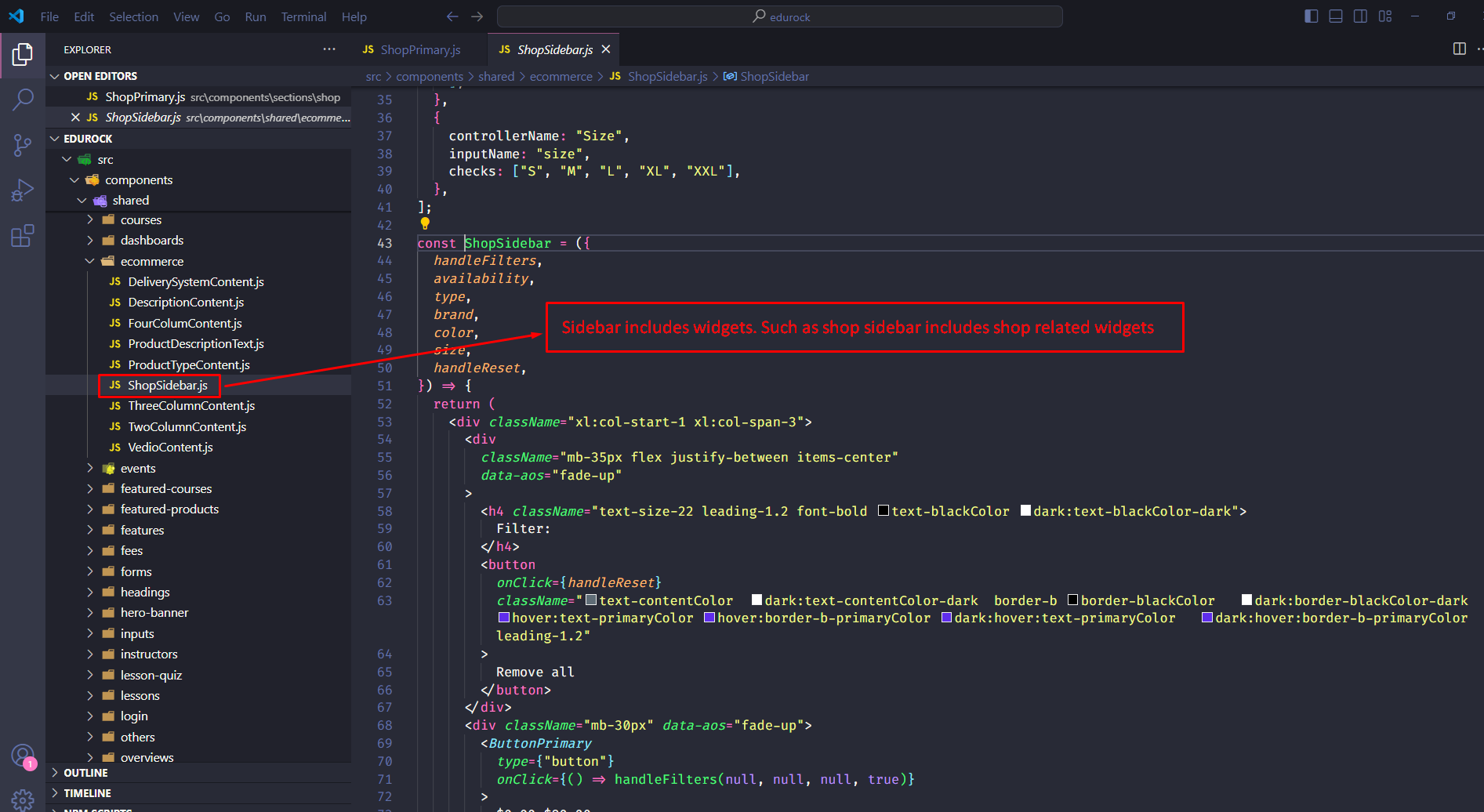
Task: Open the Explorer view in activity bar
Action: (x=23, y=54)
